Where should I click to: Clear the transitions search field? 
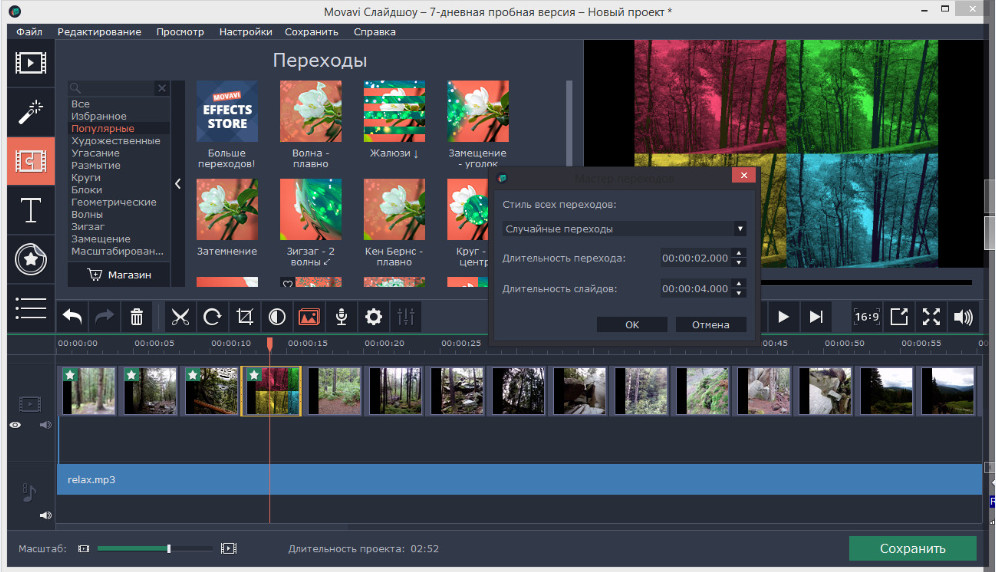click(162, 88)
